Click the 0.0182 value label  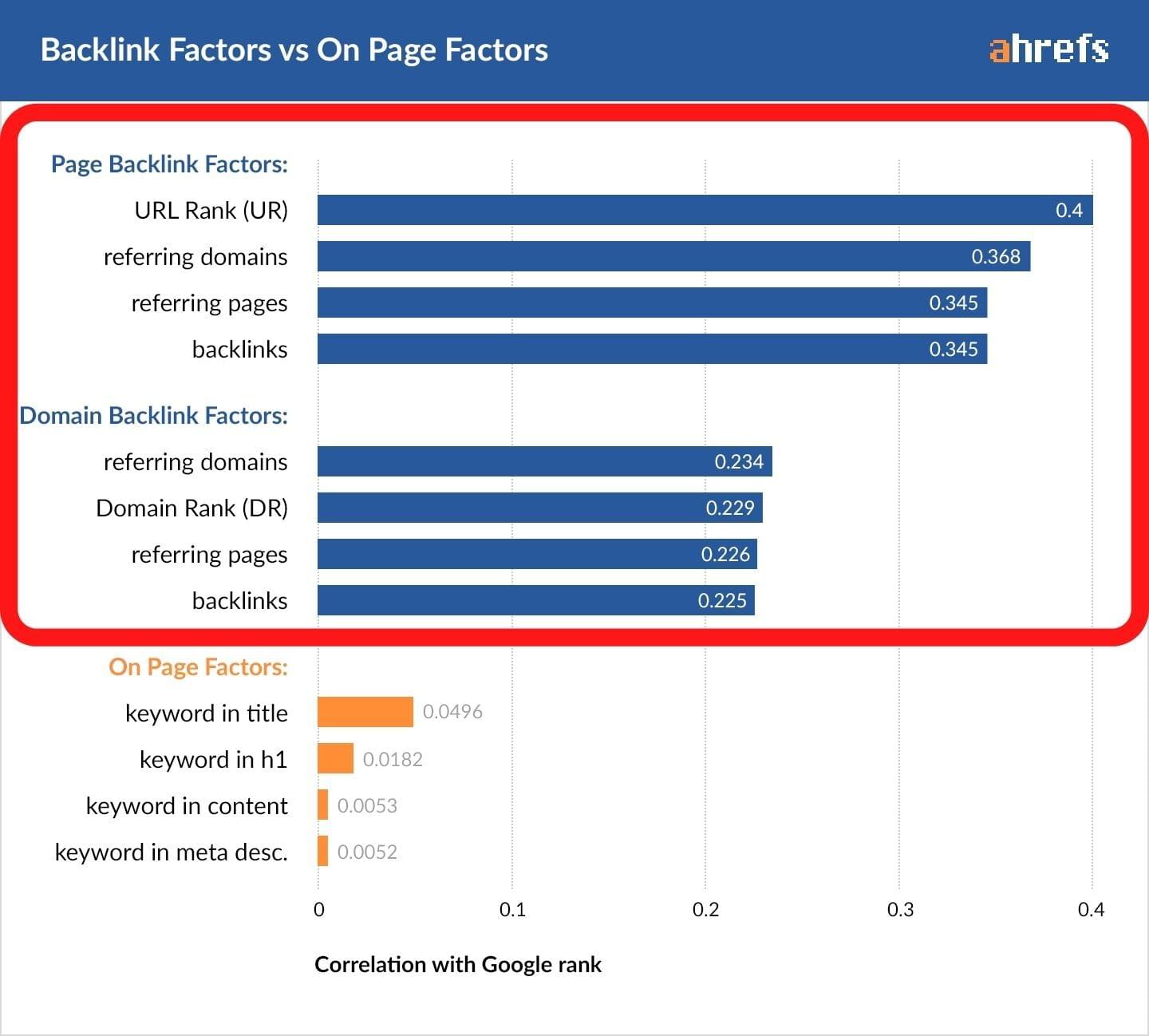click(393, 759)
